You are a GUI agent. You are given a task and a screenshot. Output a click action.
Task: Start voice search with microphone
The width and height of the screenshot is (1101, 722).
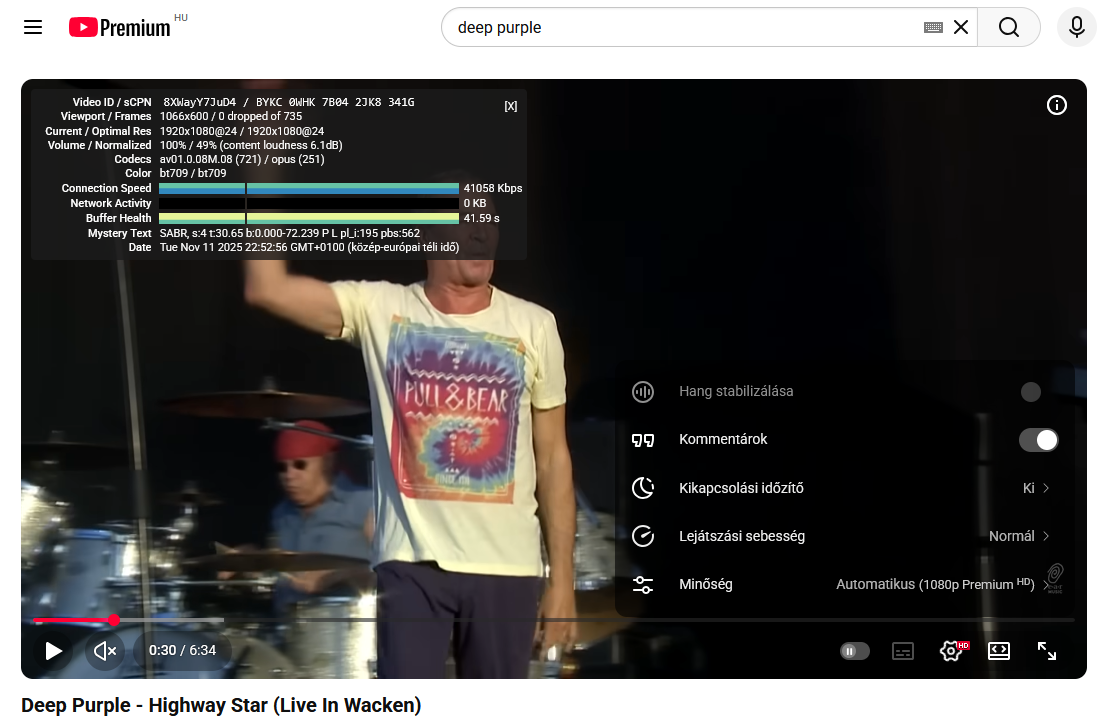coord(1076,27)
